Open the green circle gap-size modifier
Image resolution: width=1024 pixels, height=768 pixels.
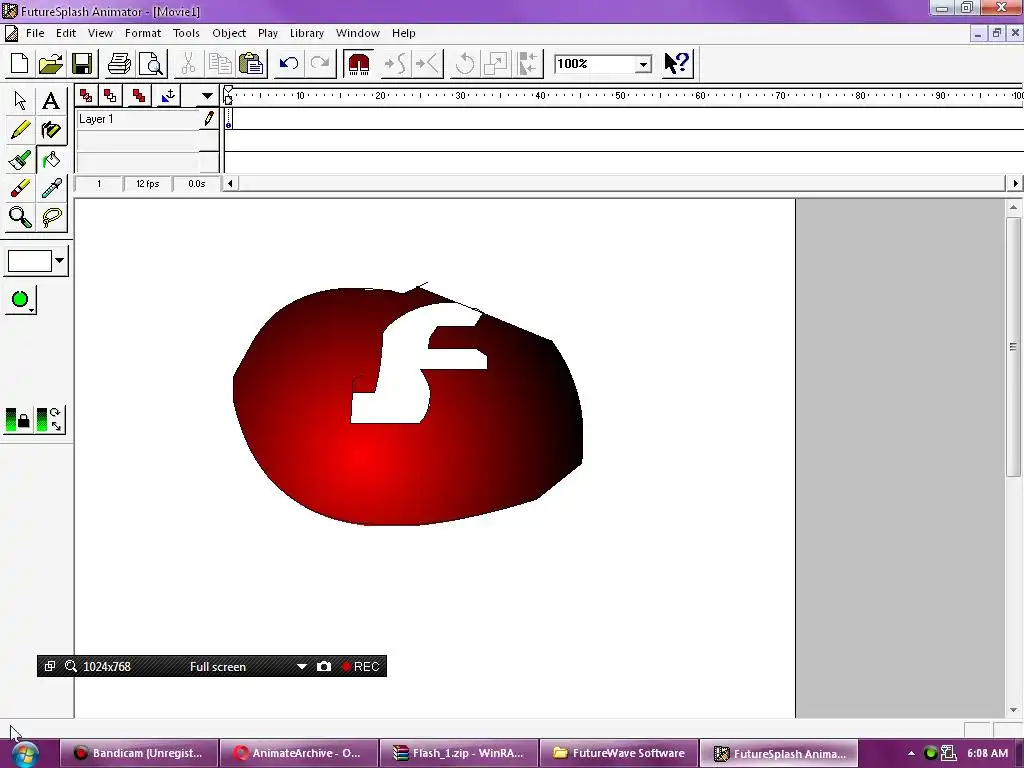[21, 300]
